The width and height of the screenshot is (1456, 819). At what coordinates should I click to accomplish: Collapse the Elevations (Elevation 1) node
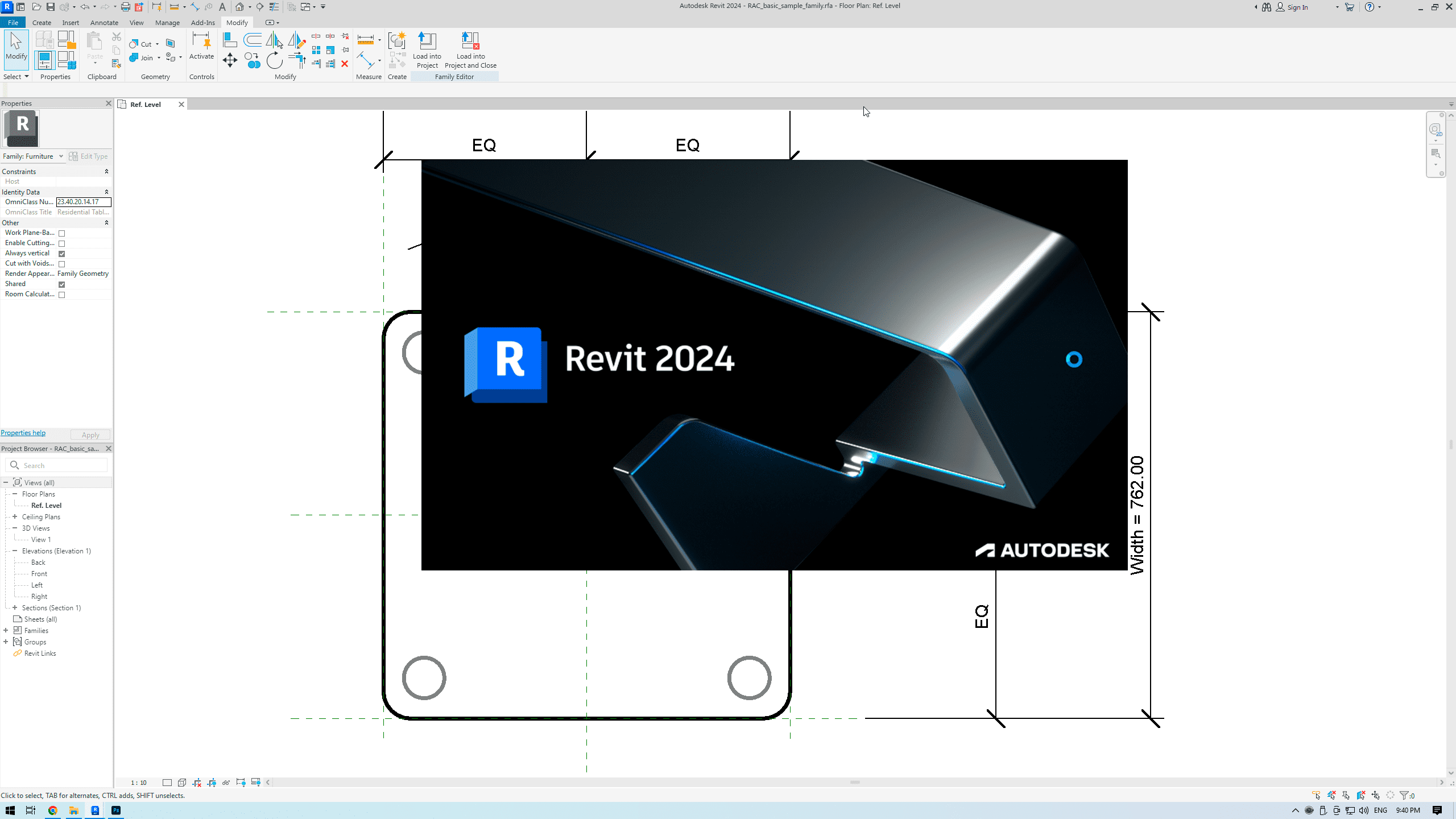[x=15, y=551]
